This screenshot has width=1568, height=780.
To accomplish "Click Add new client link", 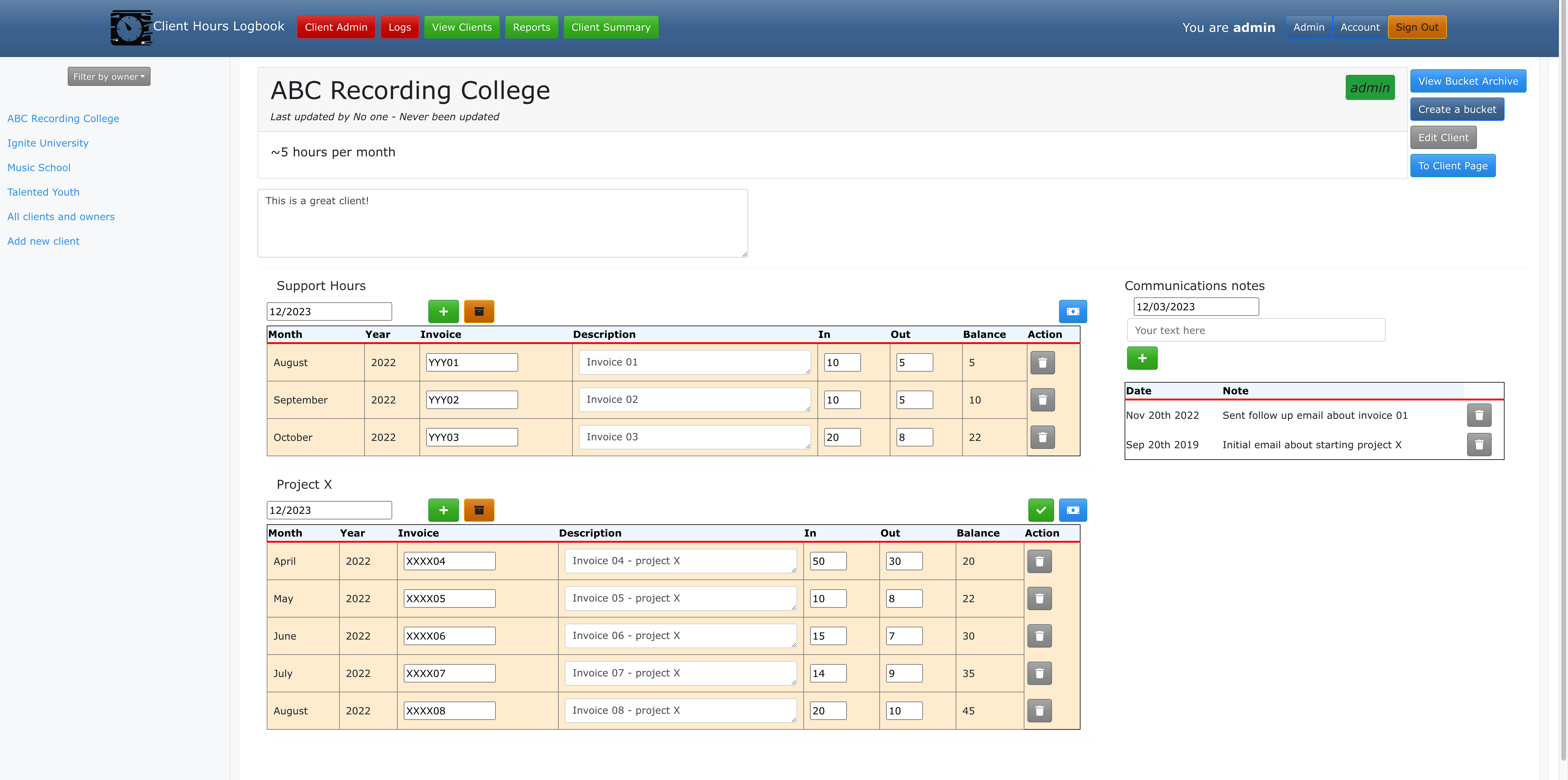I will tap(43, 241).
